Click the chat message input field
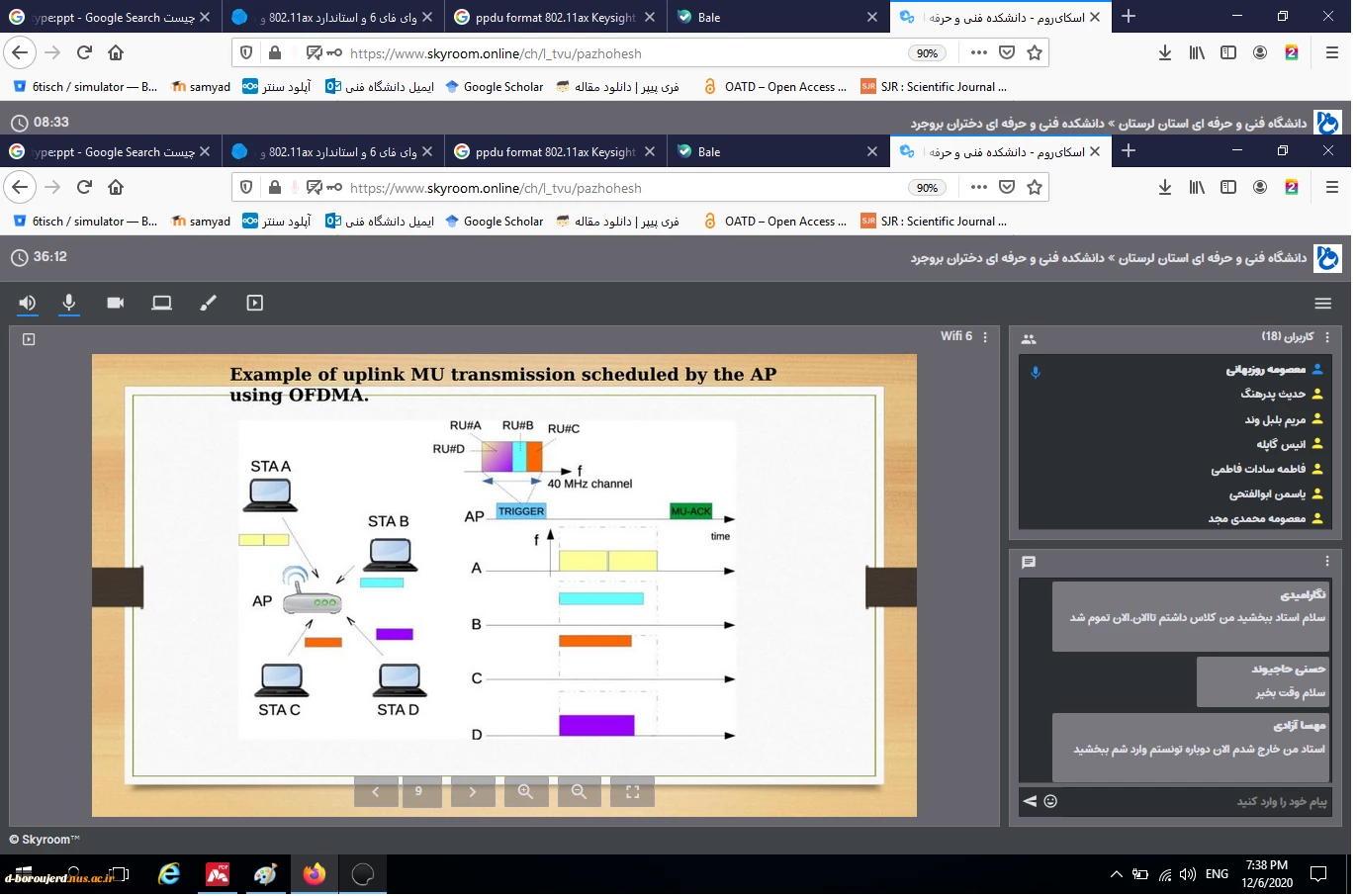The image size is (1357, 896). coord(1197,802)
